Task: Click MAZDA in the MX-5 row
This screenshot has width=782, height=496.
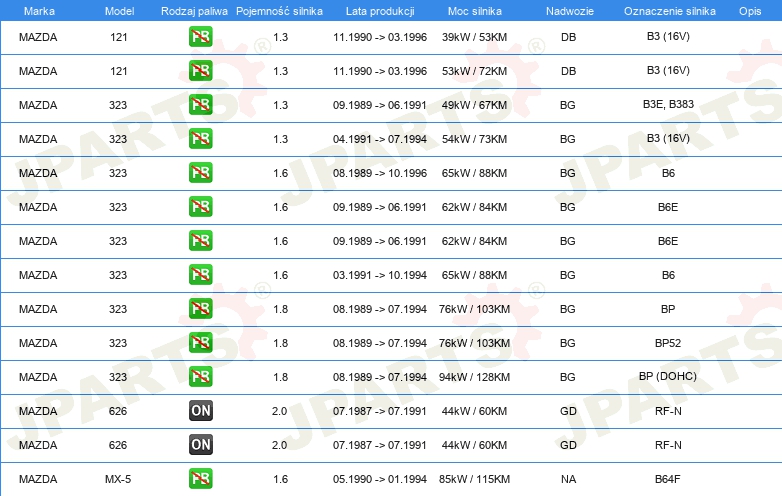Action: [x=38, y=479]
